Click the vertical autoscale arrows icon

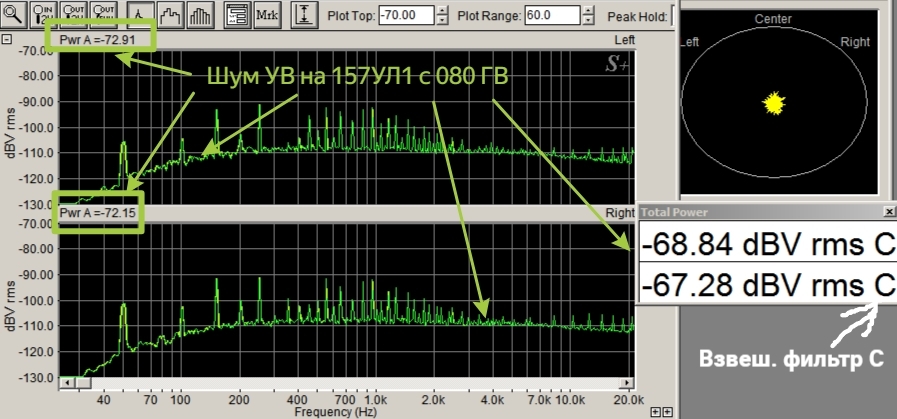click(x=304, y=15)
